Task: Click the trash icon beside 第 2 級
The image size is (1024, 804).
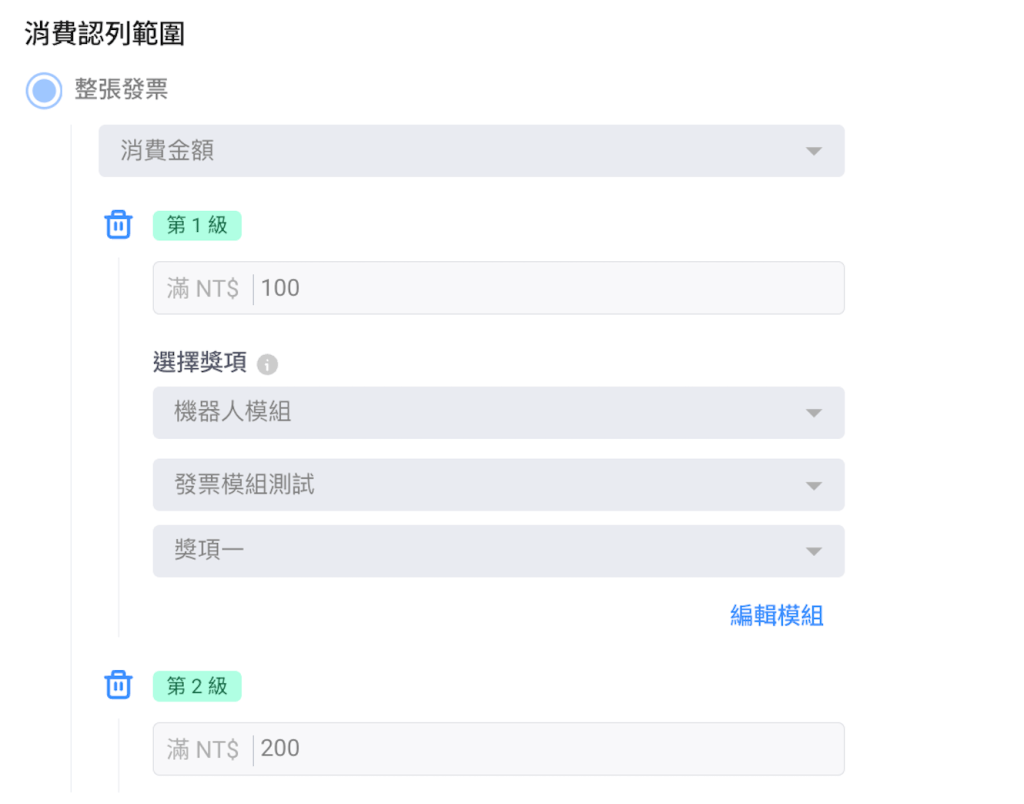Action: [x=118, y=686]
